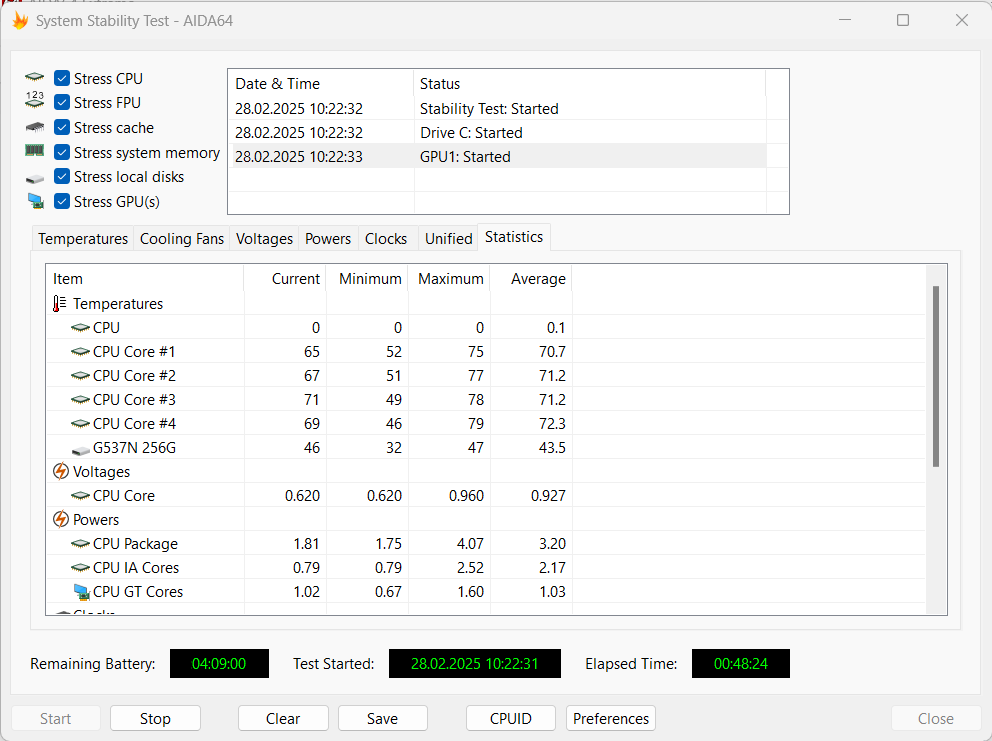Click the RAM icon beside Stress system memory
The width and height of the screenshot is (992, 741).
(35, 152)
